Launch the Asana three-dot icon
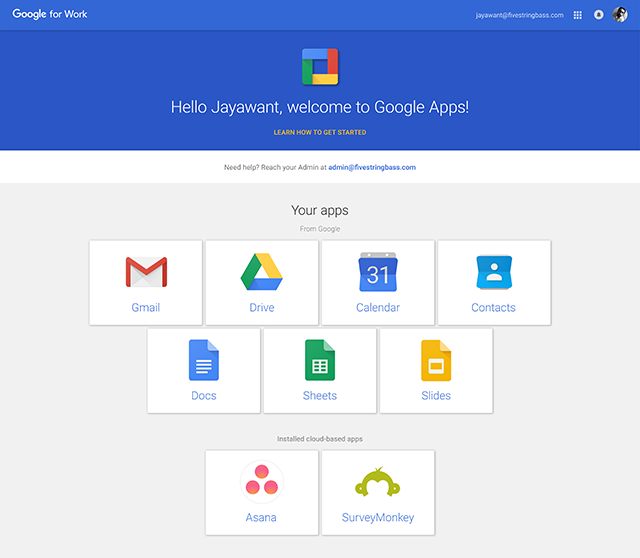 262,482
